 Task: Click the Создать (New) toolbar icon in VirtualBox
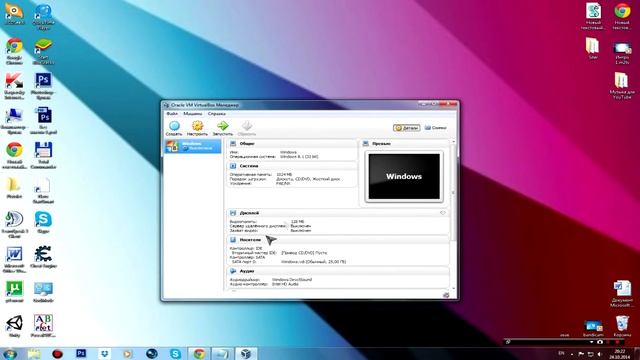174,128
